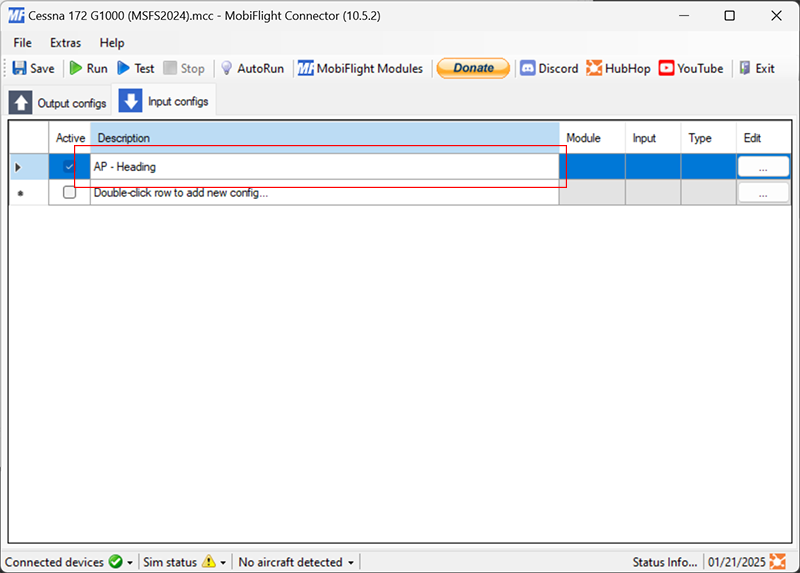Click the grey Stop square
The width and height of the screenshot is (800, 573).
[x=170, y=68]
